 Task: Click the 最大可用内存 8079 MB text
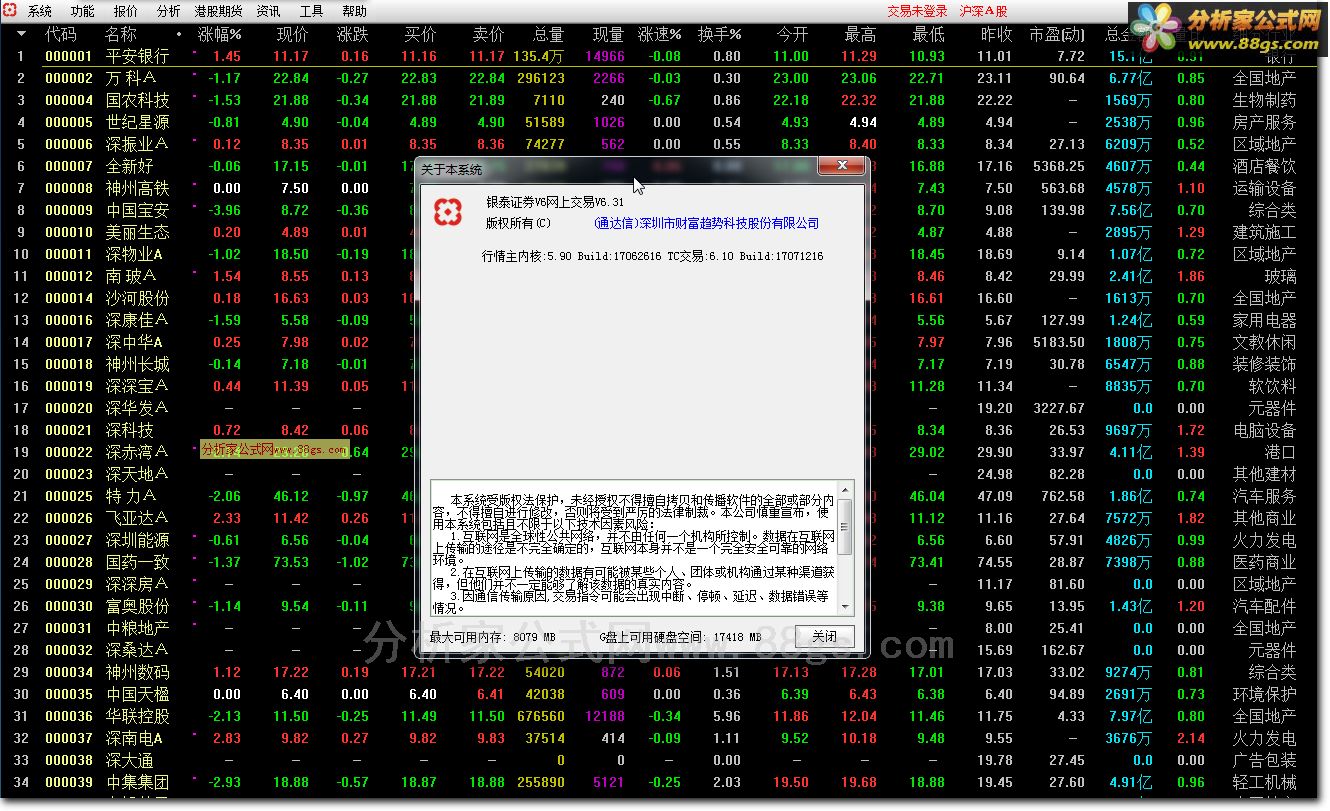(x=492, y=637)
